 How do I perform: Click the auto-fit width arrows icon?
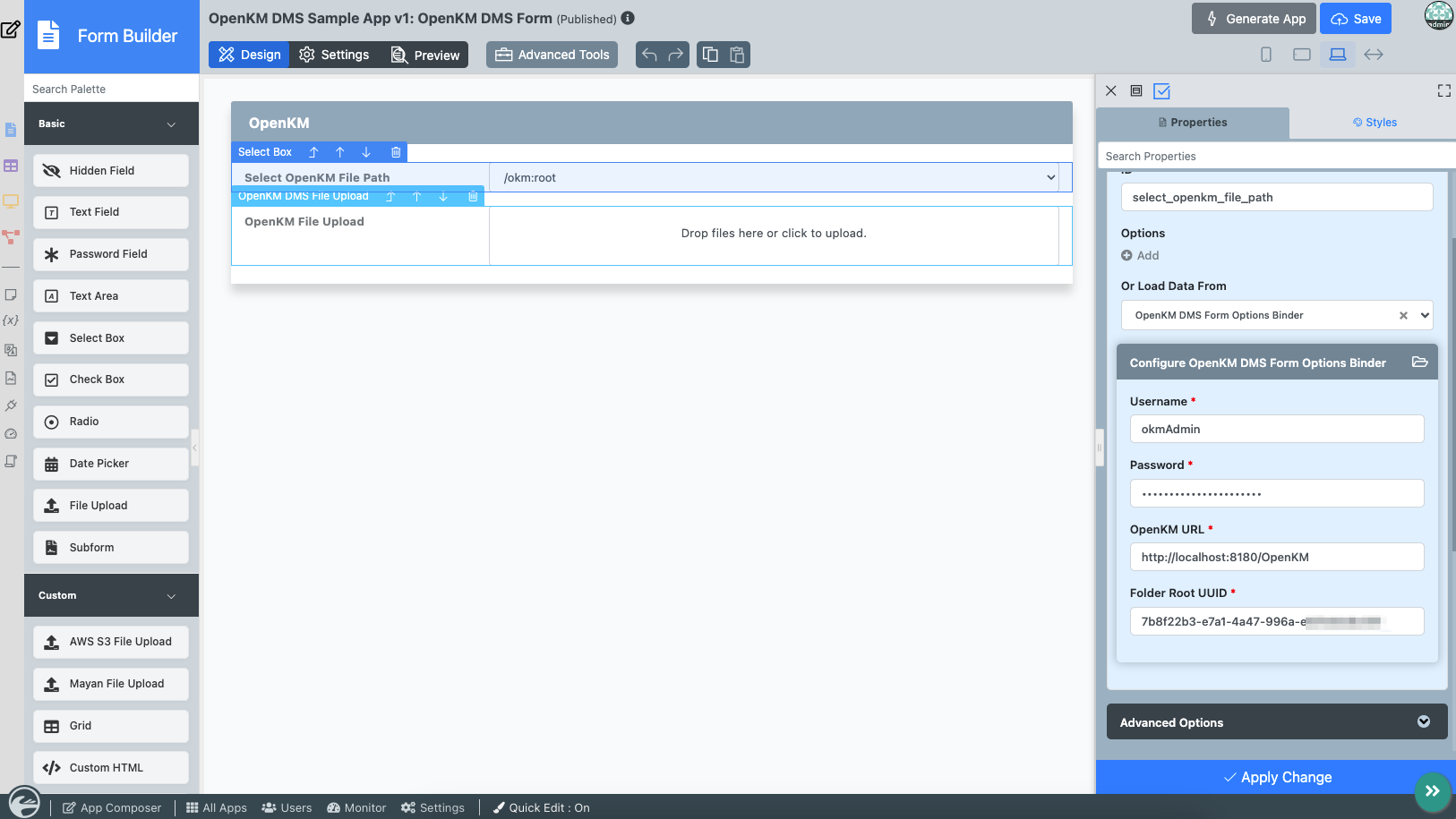coord(1374,55)
